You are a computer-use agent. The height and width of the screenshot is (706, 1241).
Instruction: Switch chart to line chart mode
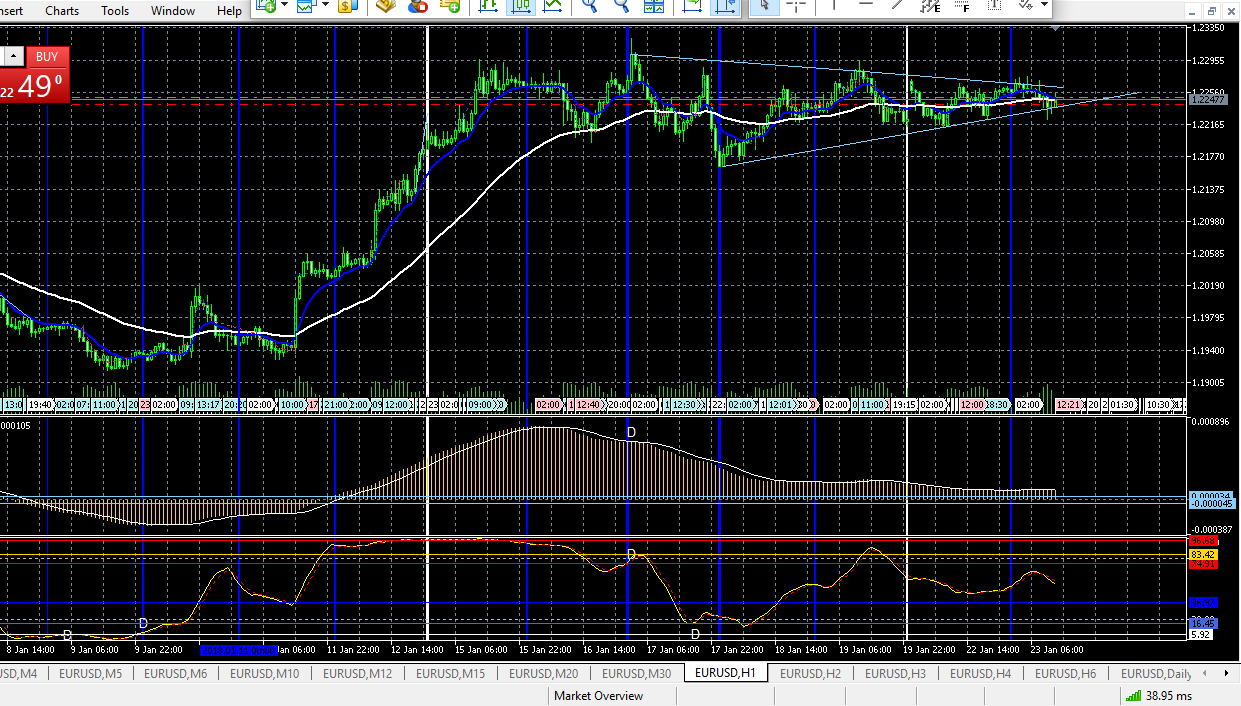[x=553, y=5]
